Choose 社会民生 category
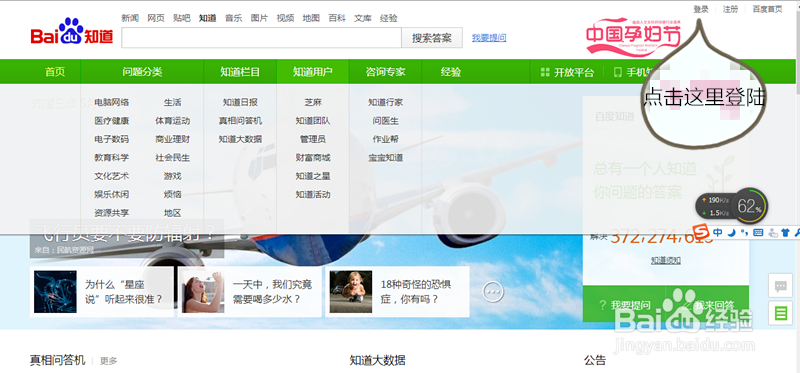800x373 pixels. tap(173, 158)
